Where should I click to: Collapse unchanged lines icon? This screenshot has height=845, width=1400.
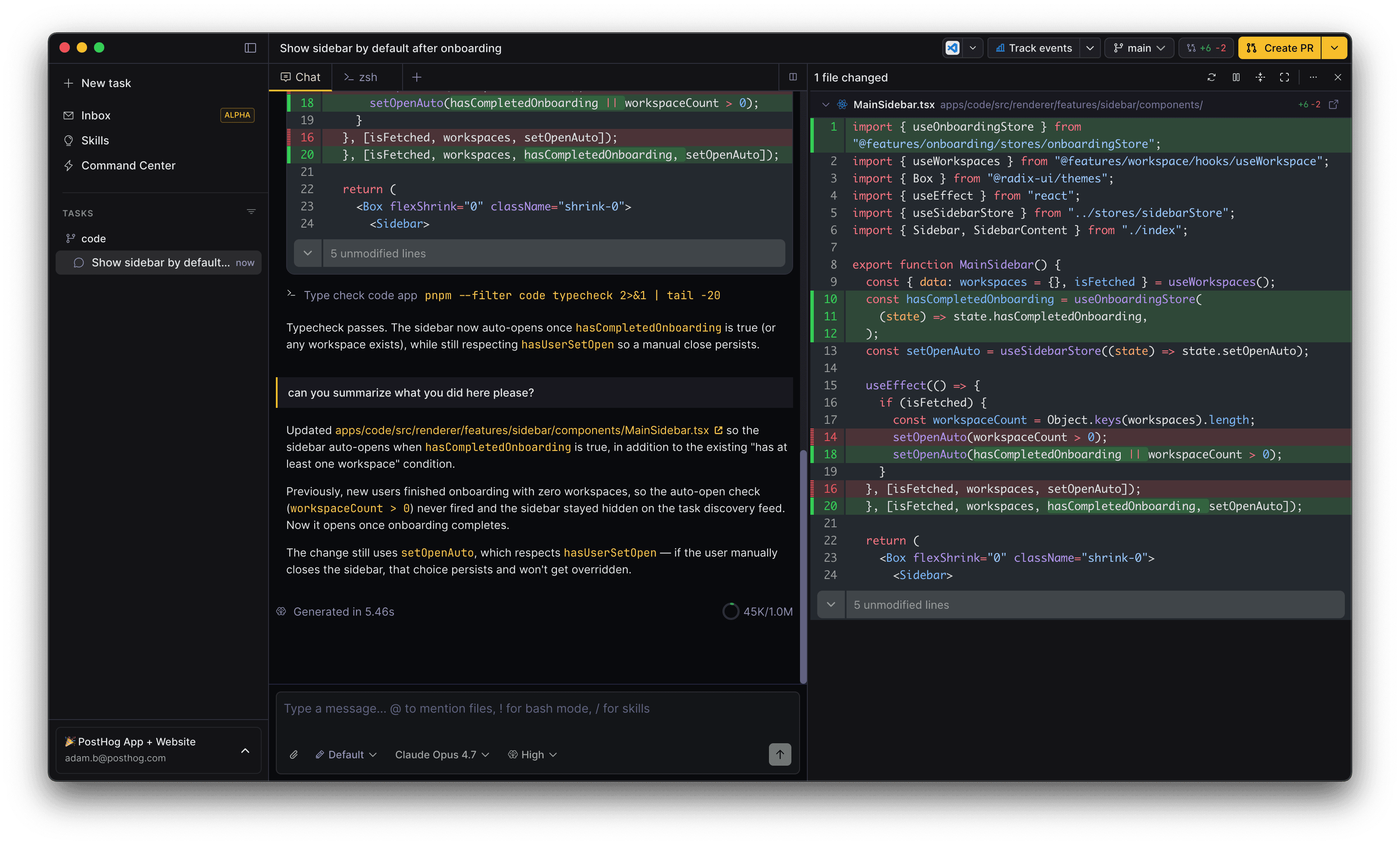(x=1260, y=77)
